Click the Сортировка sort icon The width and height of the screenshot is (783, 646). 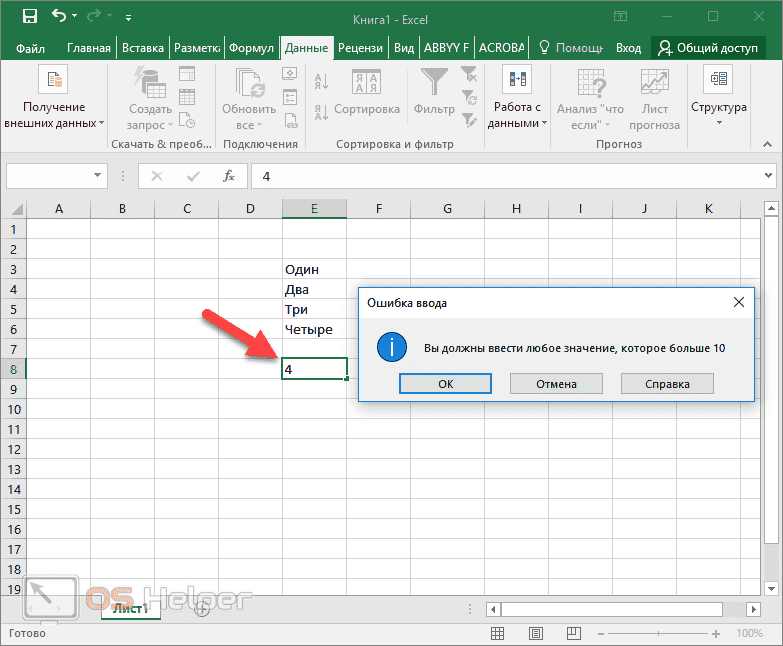pos(366,81)
